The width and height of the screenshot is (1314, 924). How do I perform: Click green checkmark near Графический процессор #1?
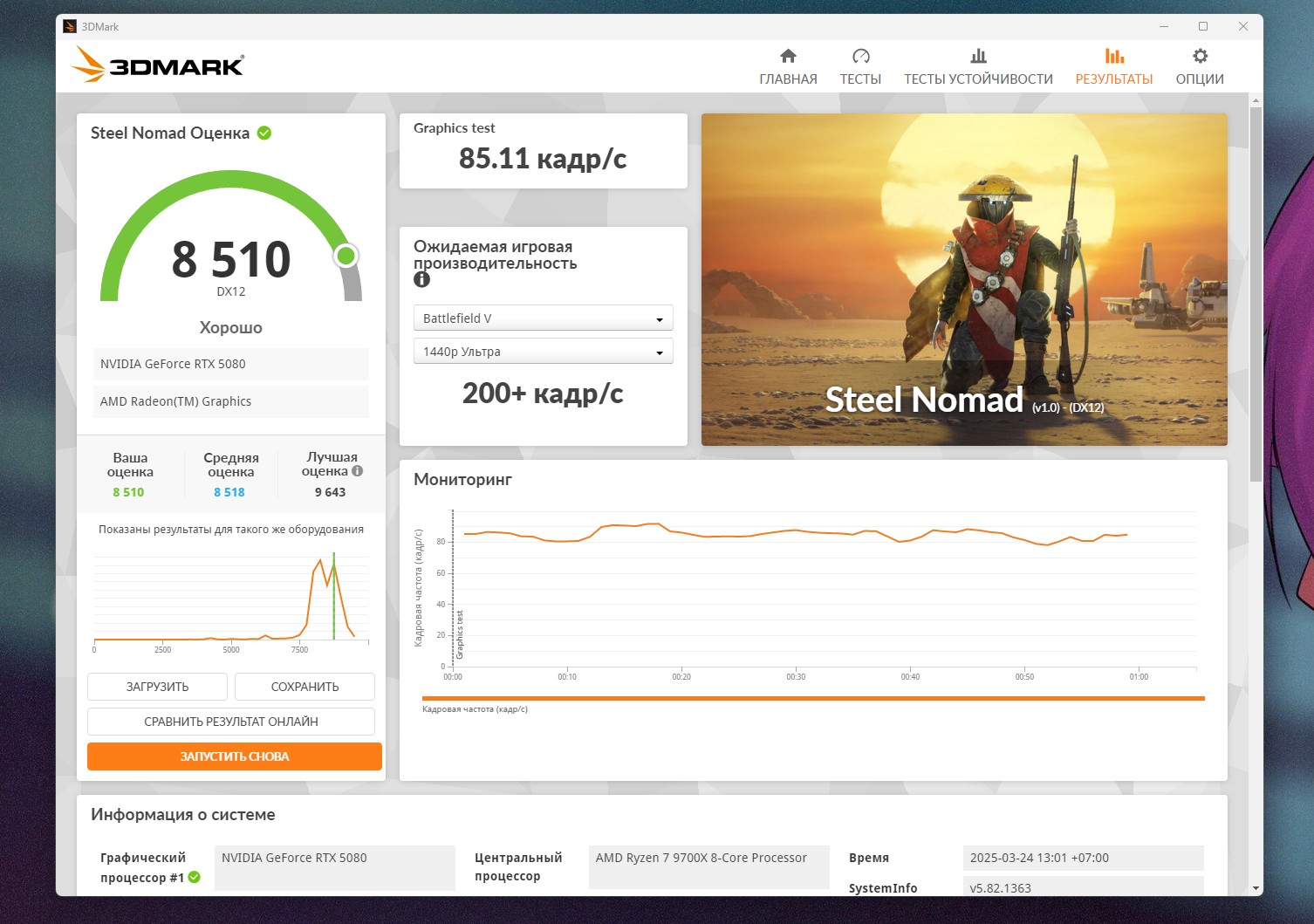pos(195,878)
